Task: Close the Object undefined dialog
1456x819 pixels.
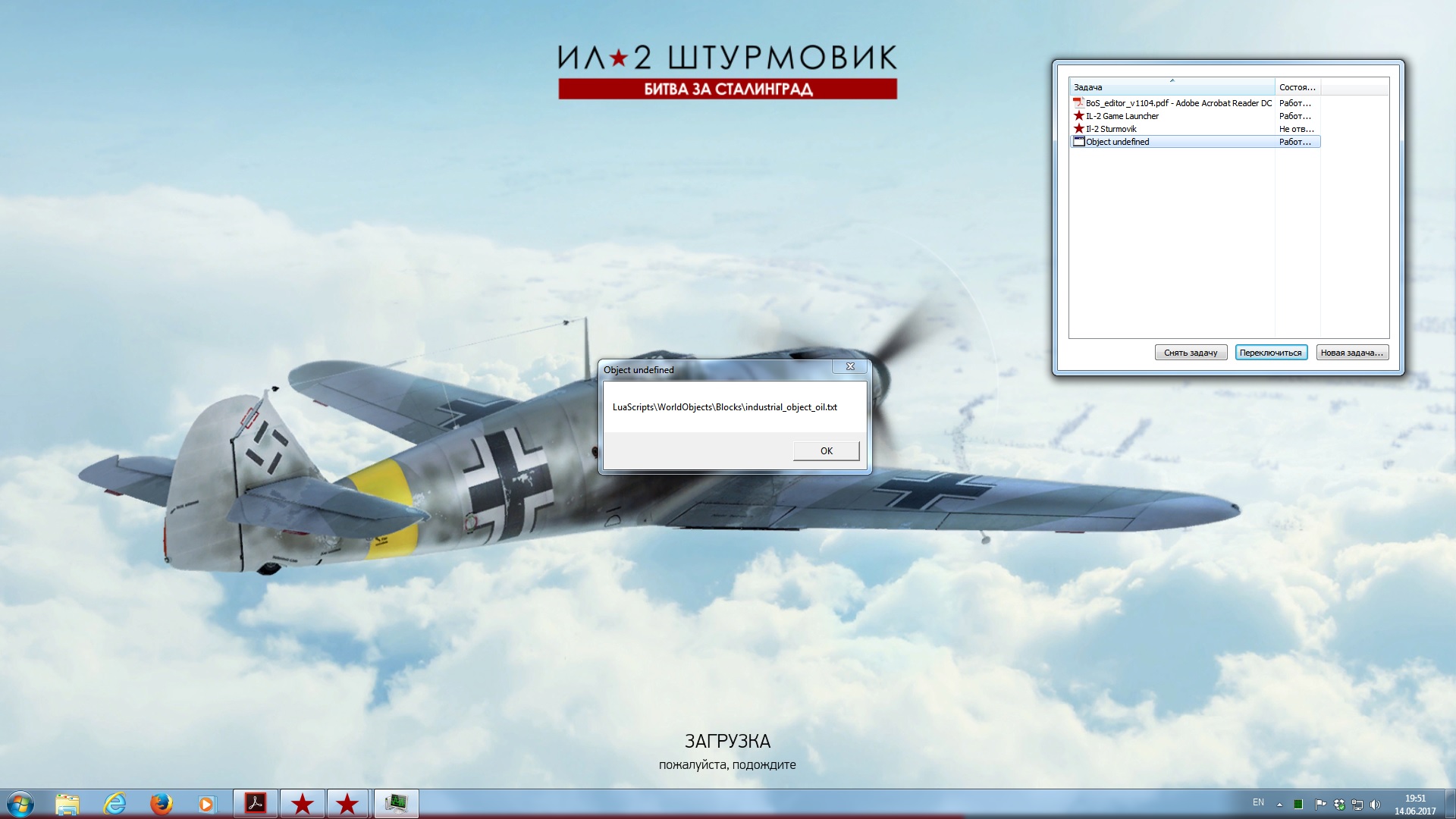Action: tap(850, 366)
